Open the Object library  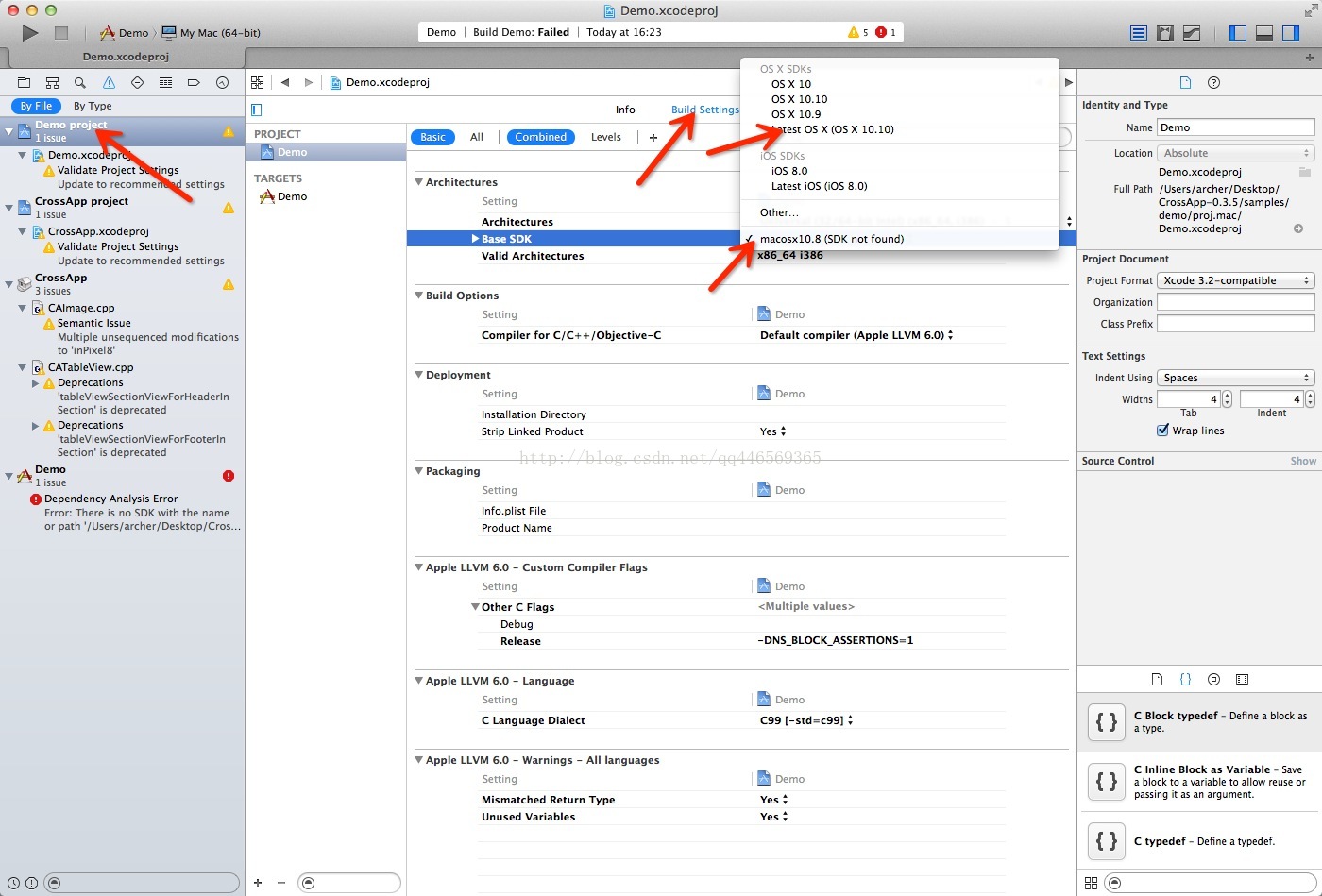1214,679
